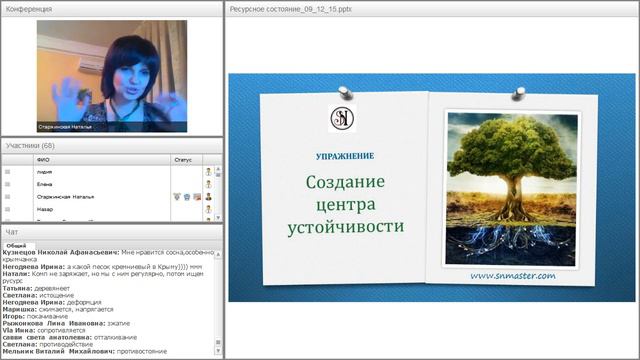Click the microphone status icon for Старжинская Наталья

[x=177, y=197]
